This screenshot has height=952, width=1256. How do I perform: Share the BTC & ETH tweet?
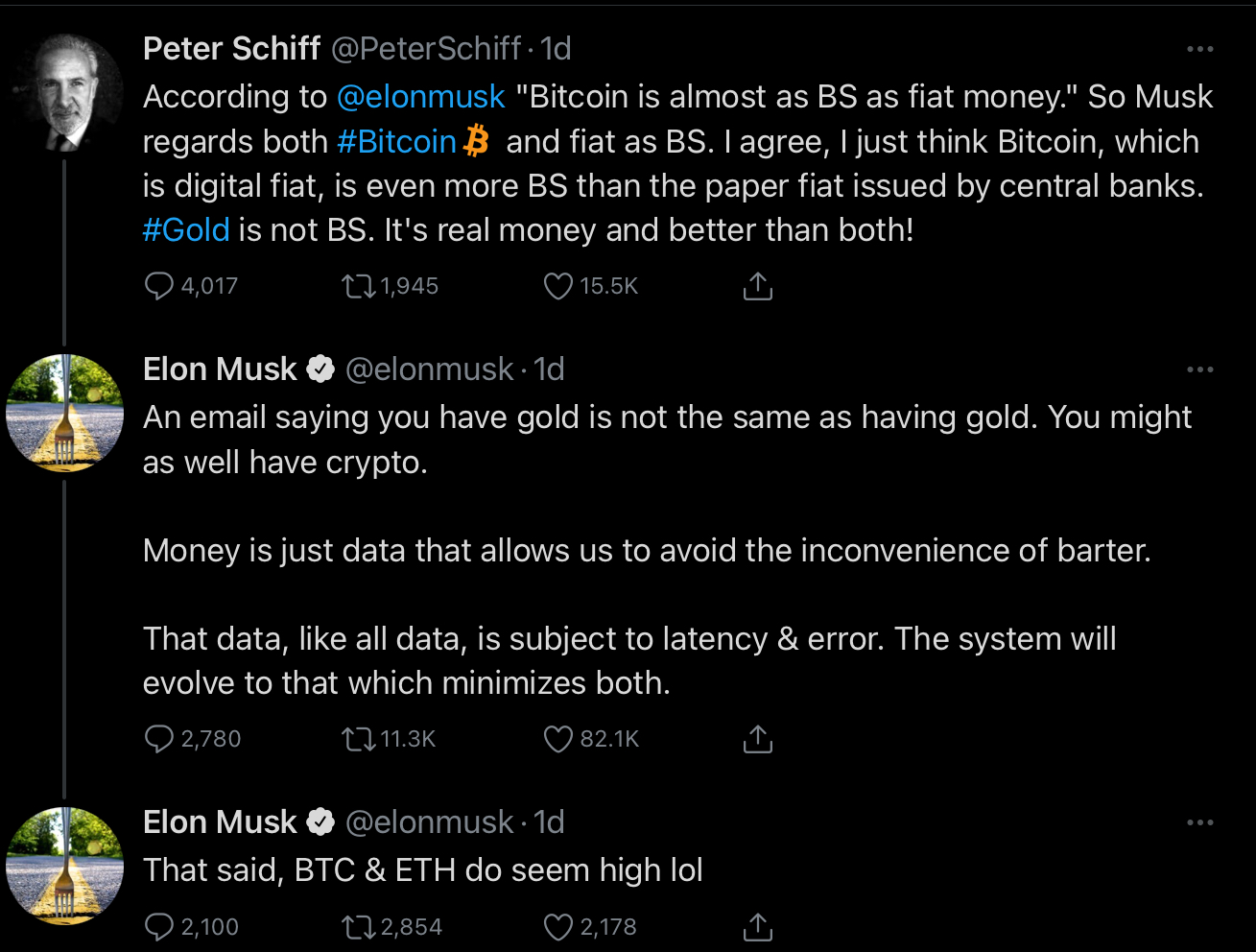coord(757,927)
